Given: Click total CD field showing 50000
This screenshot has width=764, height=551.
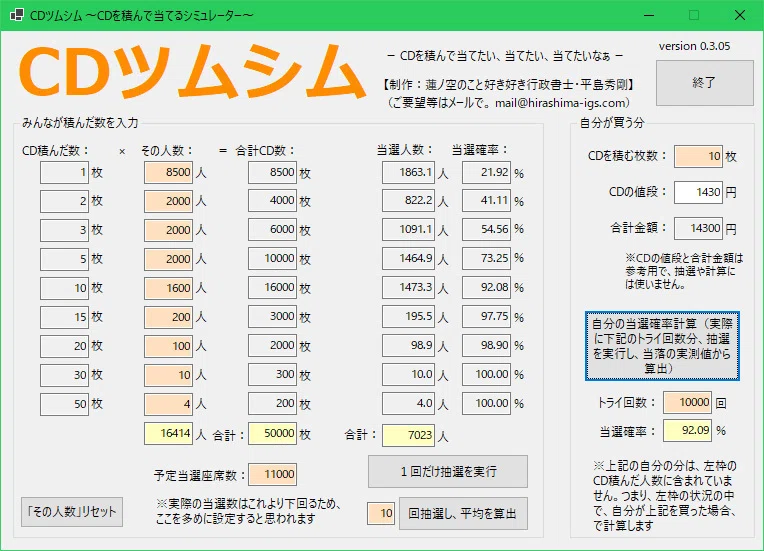Looking at the screenshot, I should [x=272, y=434].
